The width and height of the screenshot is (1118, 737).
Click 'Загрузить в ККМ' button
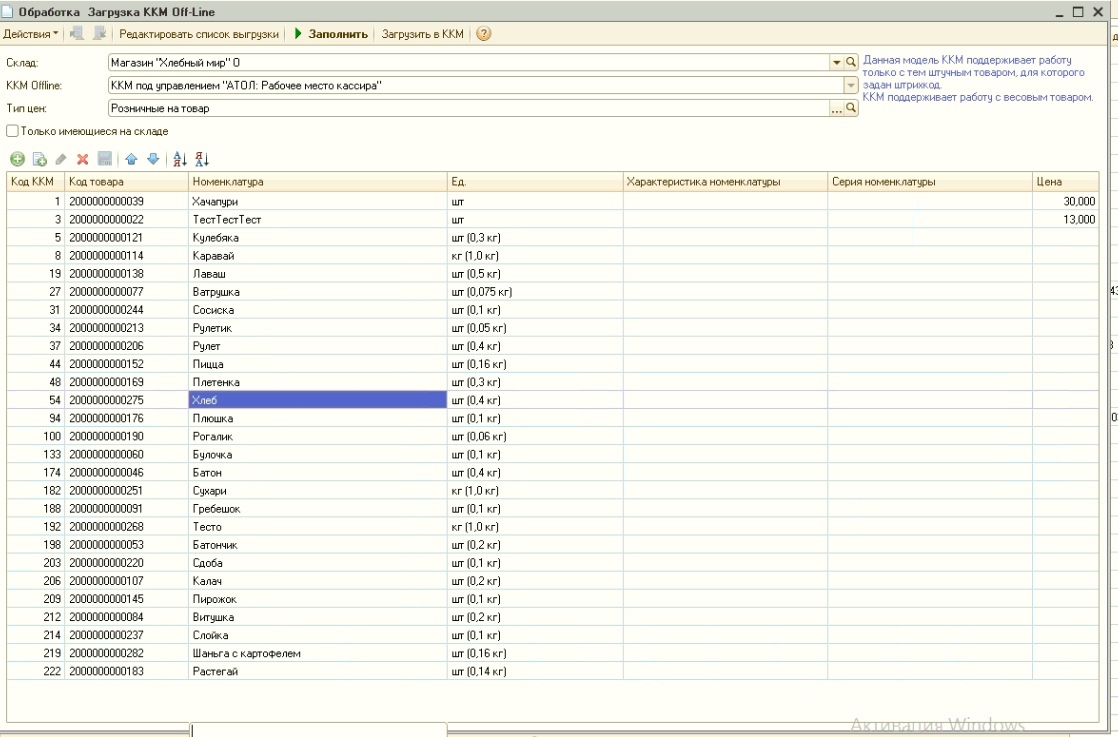tap(423, 34)
